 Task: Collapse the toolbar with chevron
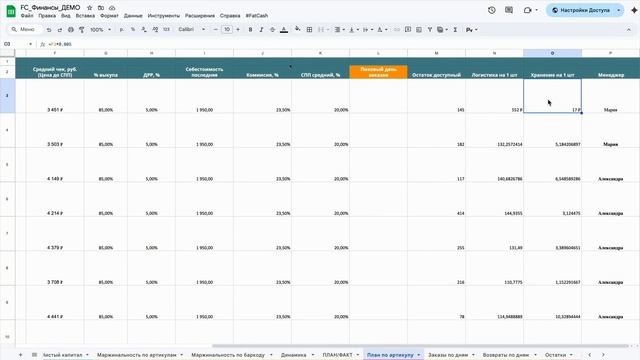point(629,30)
